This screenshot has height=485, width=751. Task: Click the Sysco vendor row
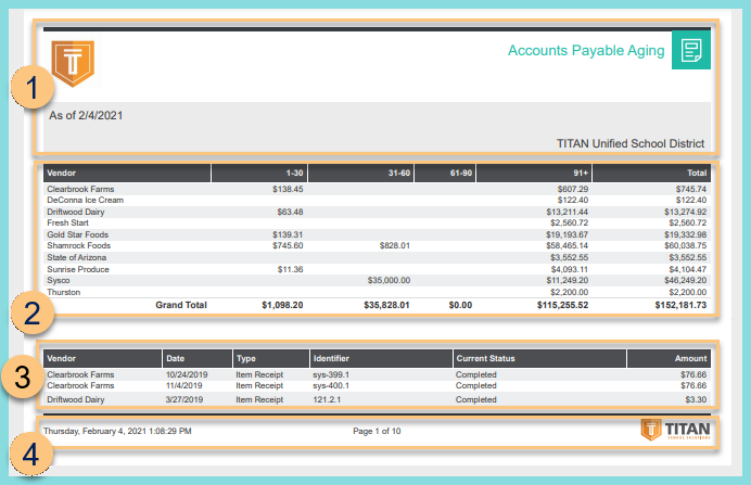377,281
